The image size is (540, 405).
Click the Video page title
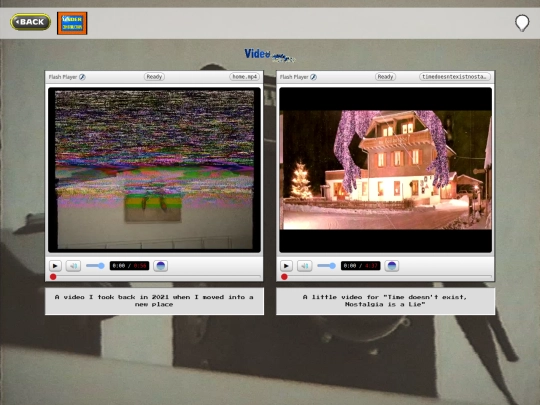(269, 55)
